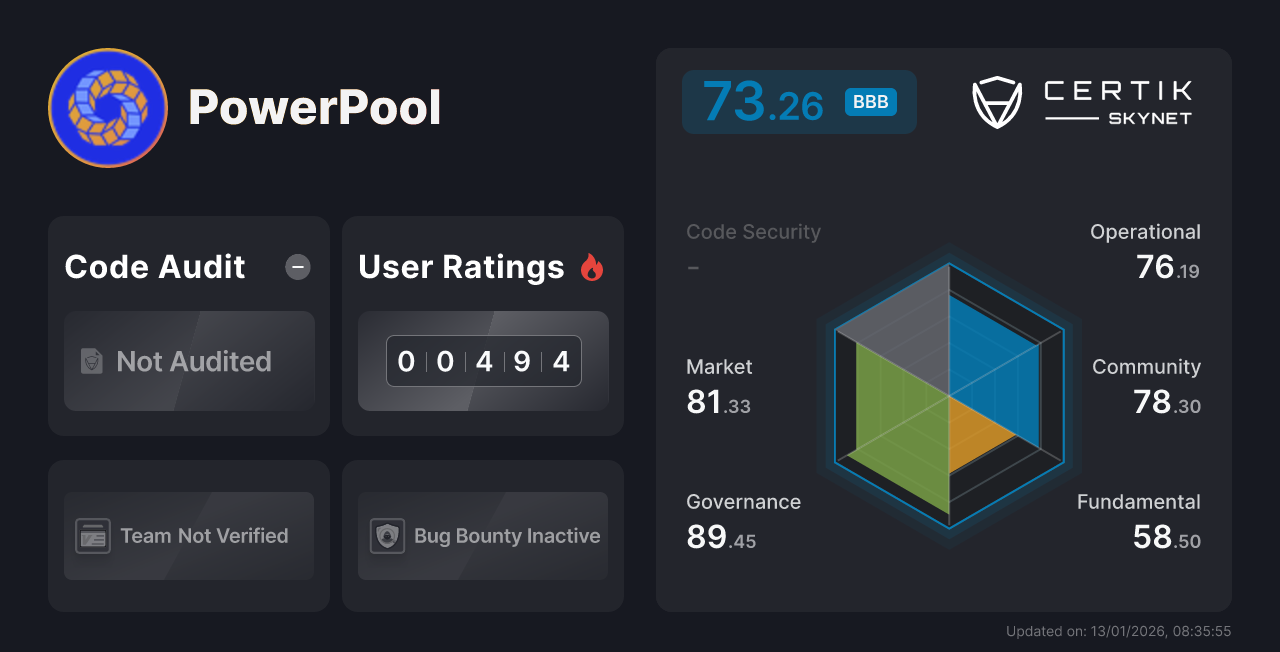This screenshot has width=1280, height=652.
Task: Click the PowerPool circular logo icon
Action: pyautogui.click(x=107, y=107)
